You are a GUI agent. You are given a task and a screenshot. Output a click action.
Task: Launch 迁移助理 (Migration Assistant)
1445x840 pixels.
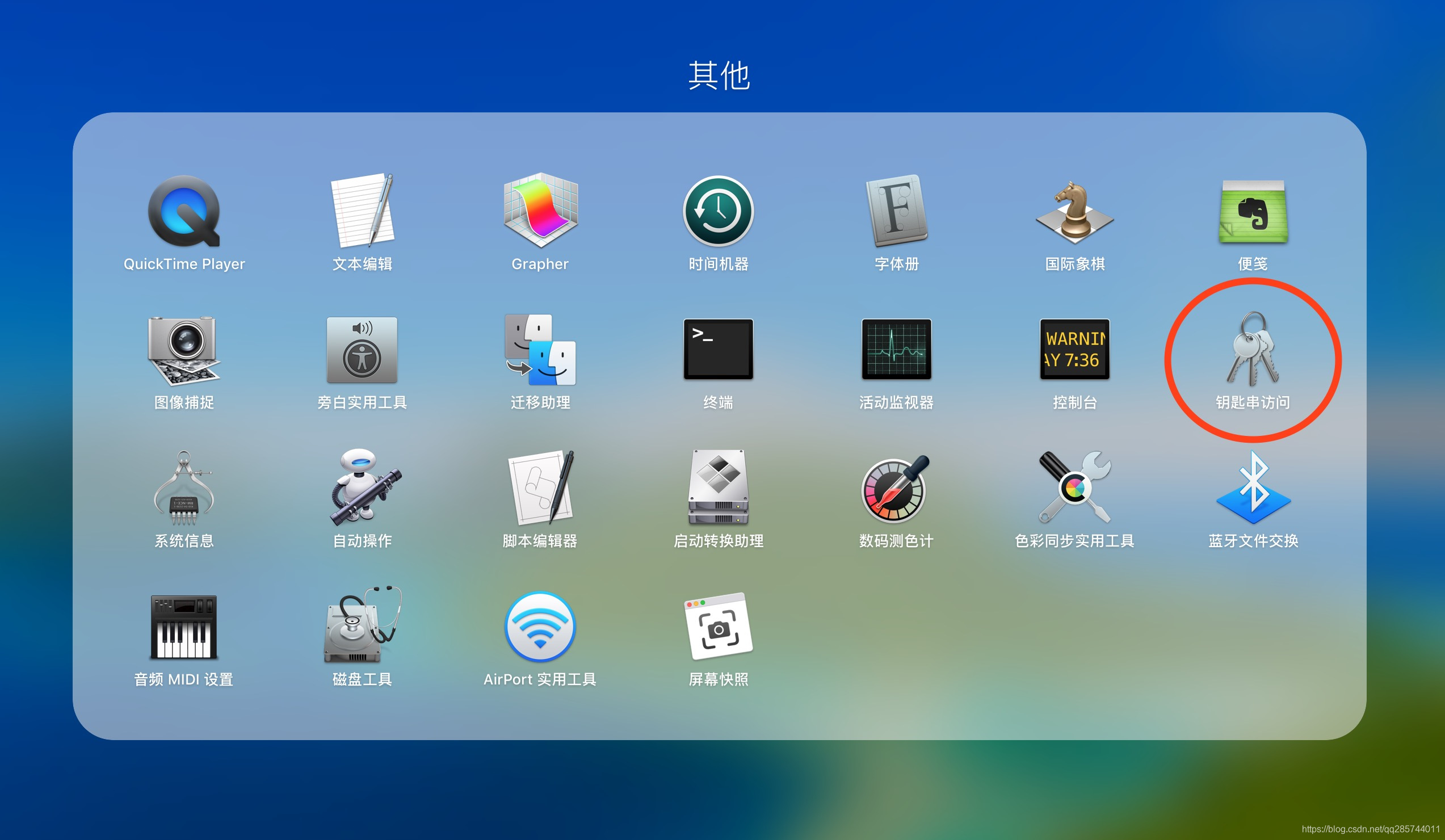click(x=540, y=350)
